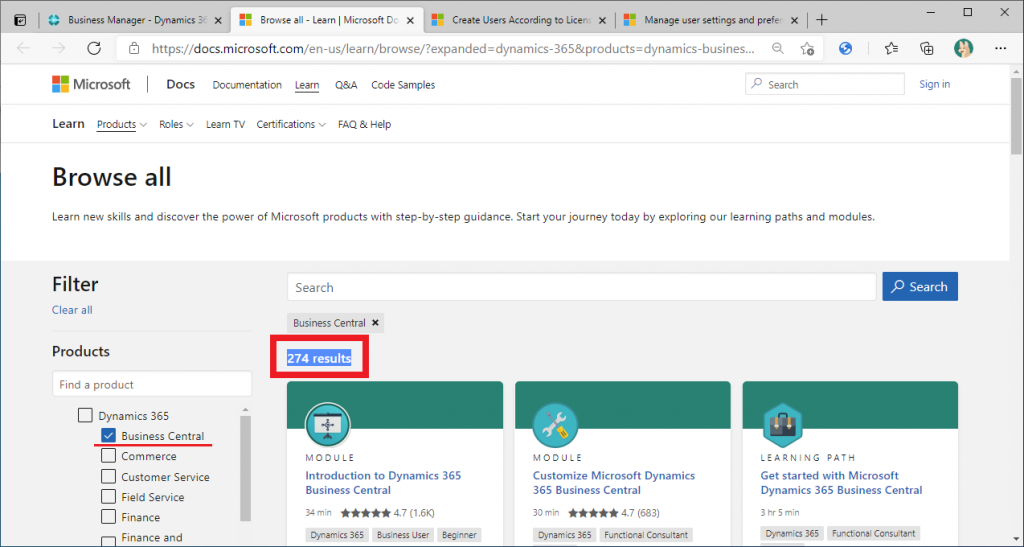This screenshot has width=1024, height=547.
Task: Expand the Certifications dropdown menu
Action: (x=291, y=124)
